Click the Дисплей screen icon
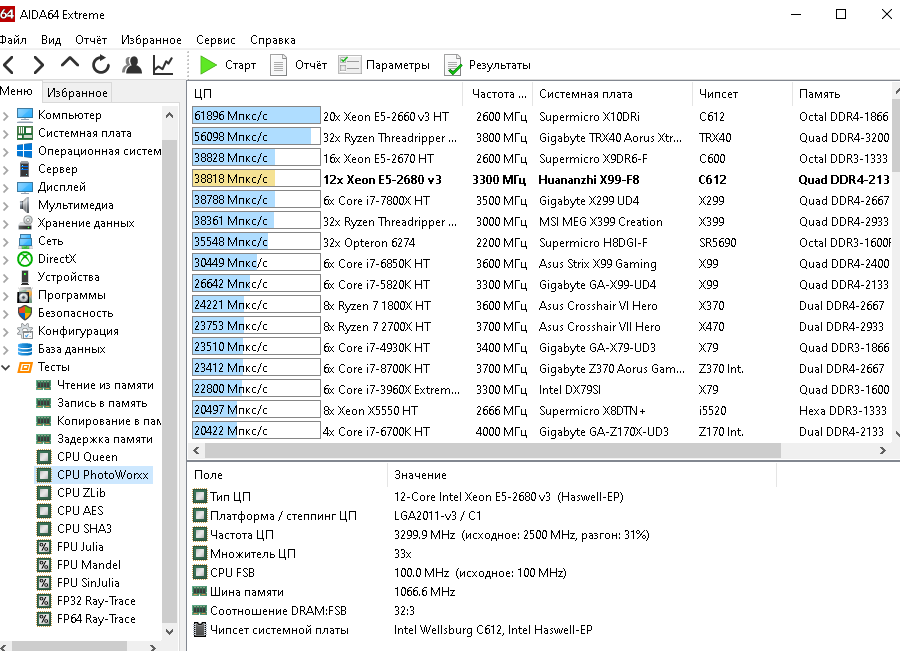 tap(25, 187)
